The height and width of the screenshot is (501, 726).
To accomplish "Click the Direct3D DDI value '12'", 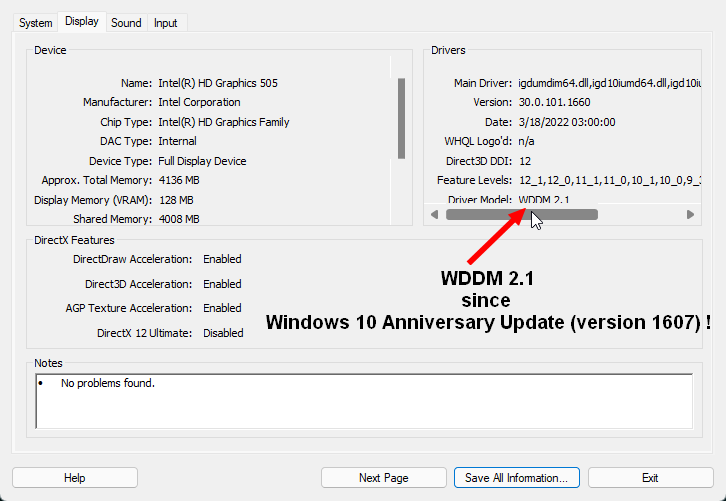I will click(525, 161).
